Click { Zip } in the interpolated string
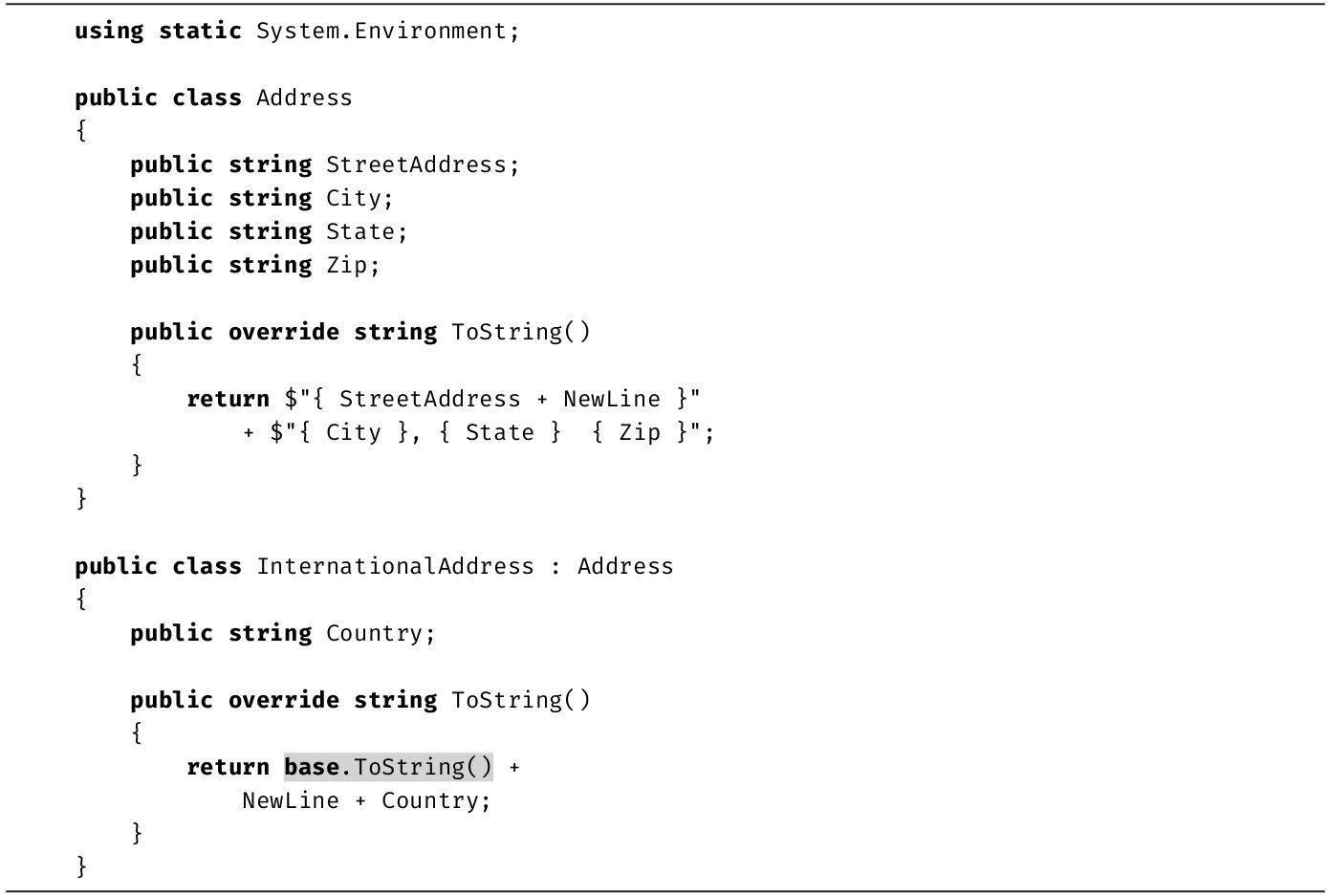The image size is (1328, 896). pyautogui.click(x=639, y=432)
